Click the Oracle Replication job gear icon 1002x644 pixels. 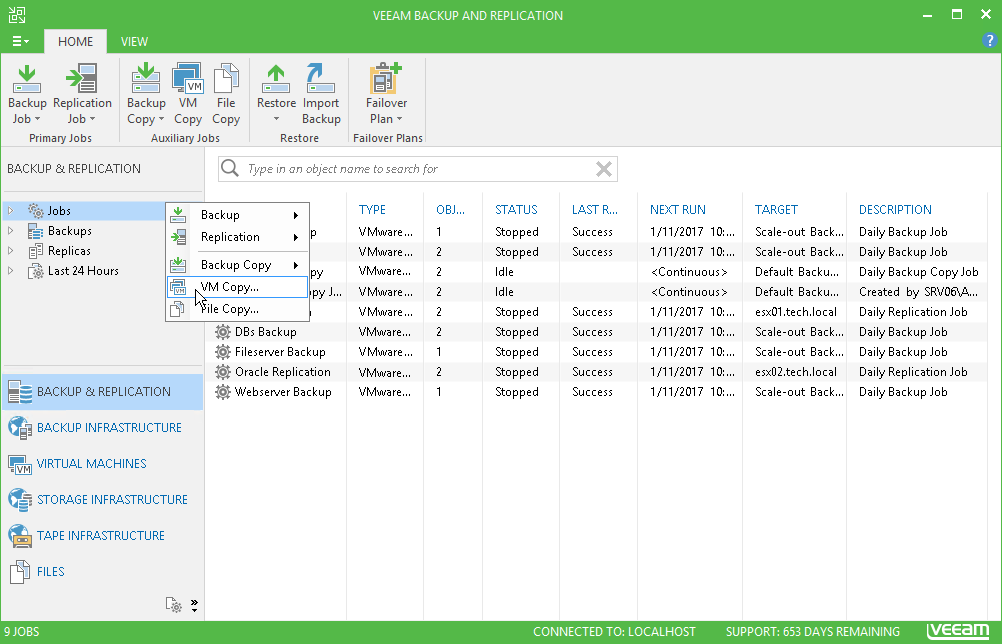coord(222,372)
